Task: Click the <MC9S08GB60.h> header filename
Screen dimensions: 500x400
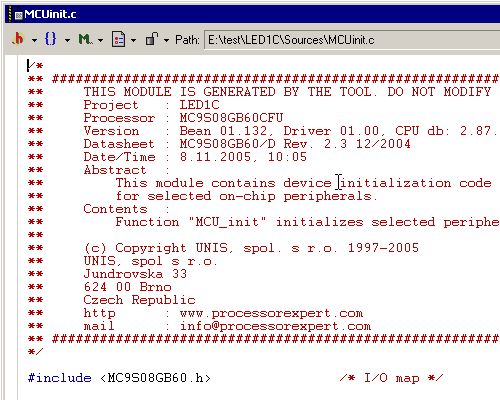Action: tap(156, 378)
